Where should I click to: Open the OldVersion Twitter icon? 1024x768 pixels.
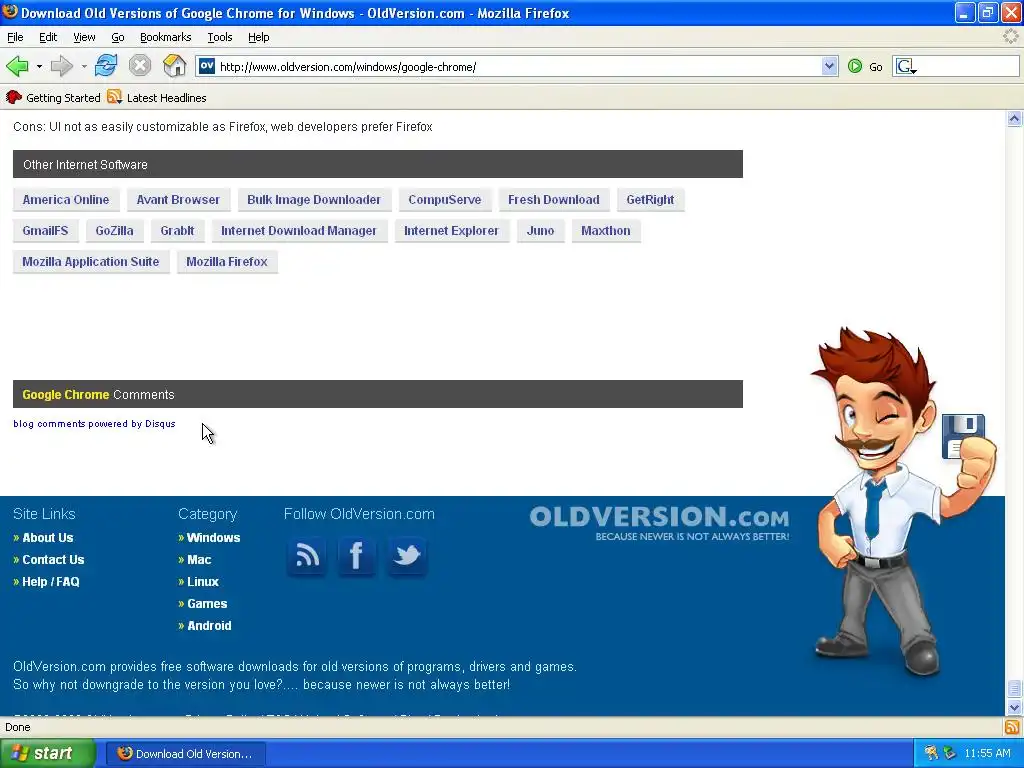point(407,556)
